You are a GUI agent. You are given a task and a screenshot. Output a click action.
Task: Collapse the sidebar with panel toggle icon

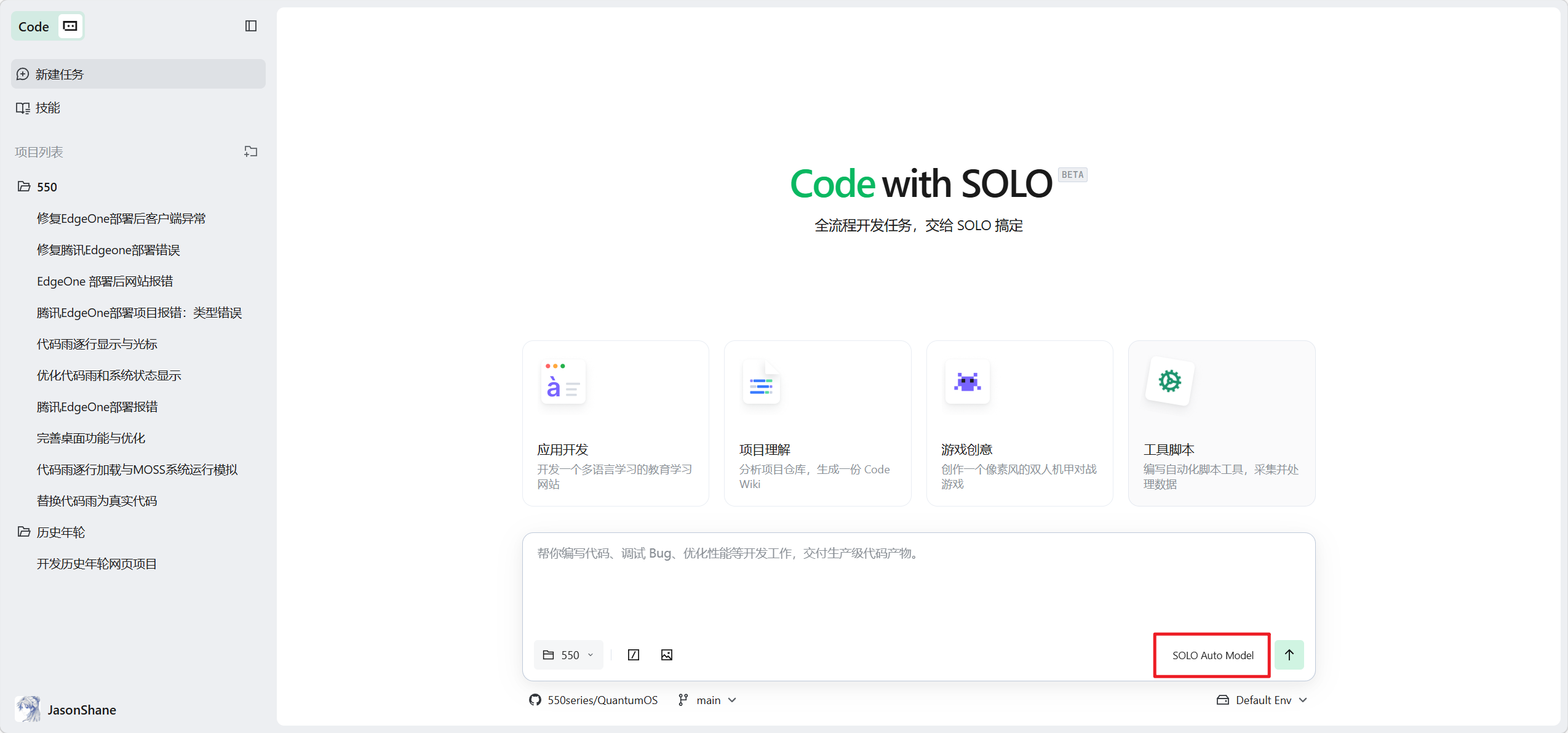[250, 26]
